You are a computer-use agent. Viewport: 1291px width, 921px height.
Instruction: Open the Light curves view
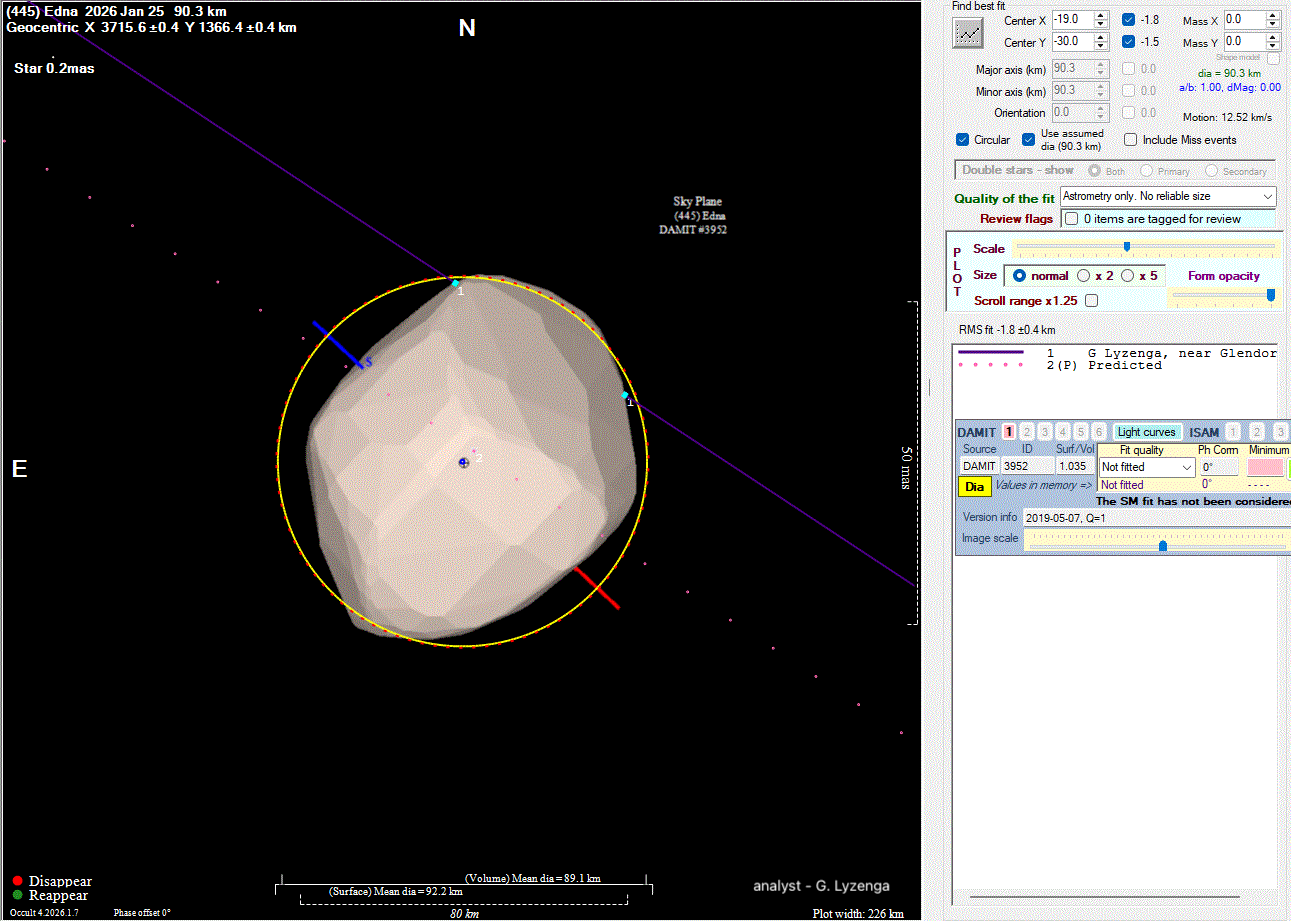(1146, 432)
